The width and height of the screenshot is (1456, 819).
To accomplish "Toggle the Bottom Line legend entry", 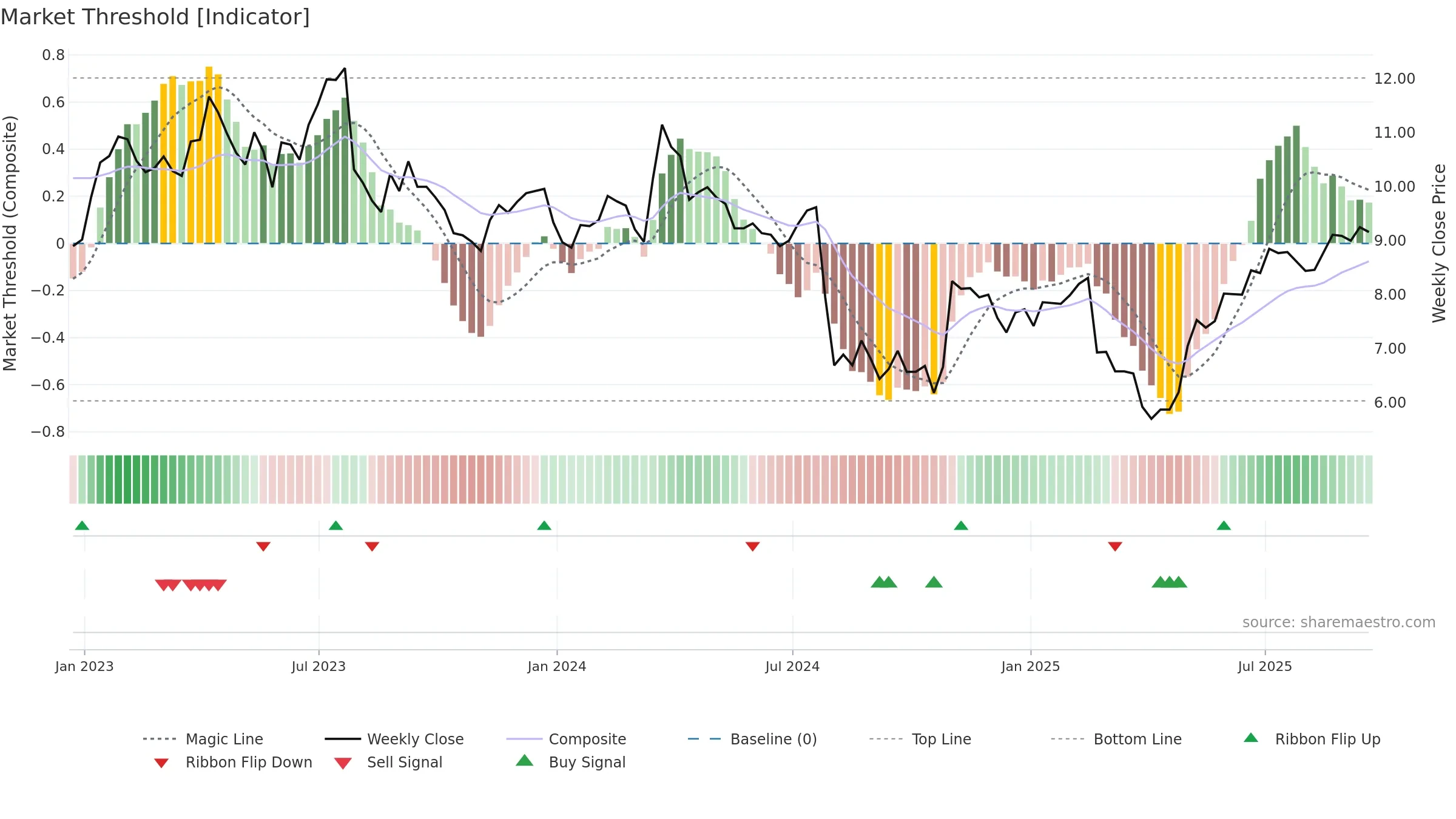I will 1116,739.
